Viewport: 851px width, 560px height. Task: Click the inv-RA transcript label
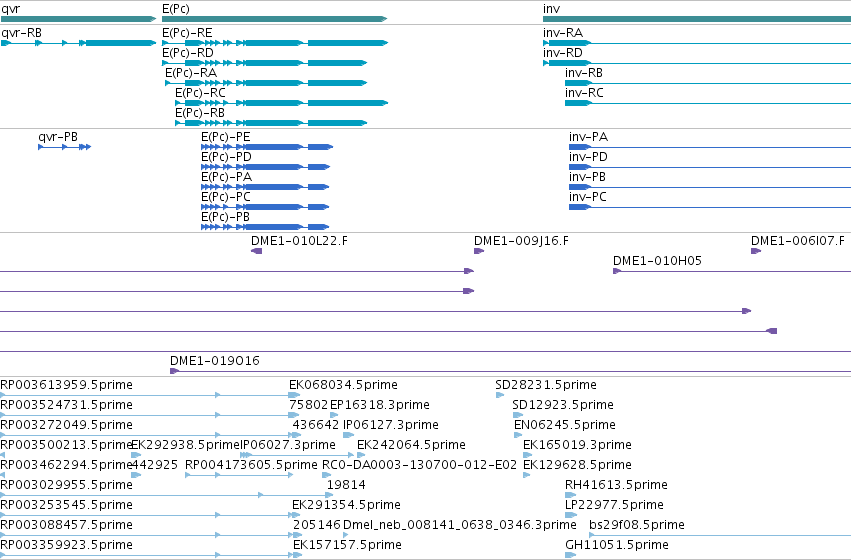pyautogui.click(x=563, y=33)
